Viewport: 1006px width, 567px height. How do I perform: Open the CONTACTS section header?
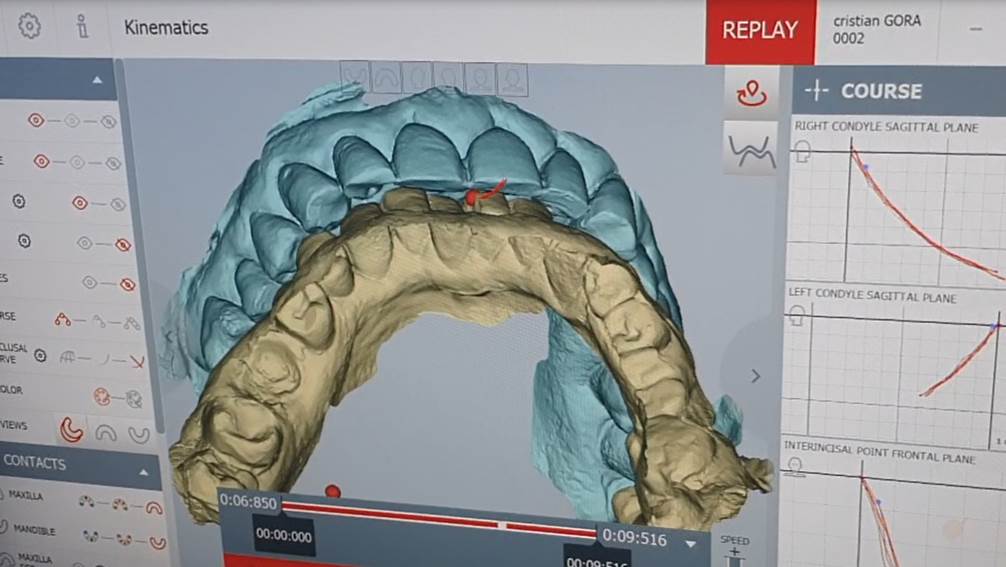coord(80,464)
